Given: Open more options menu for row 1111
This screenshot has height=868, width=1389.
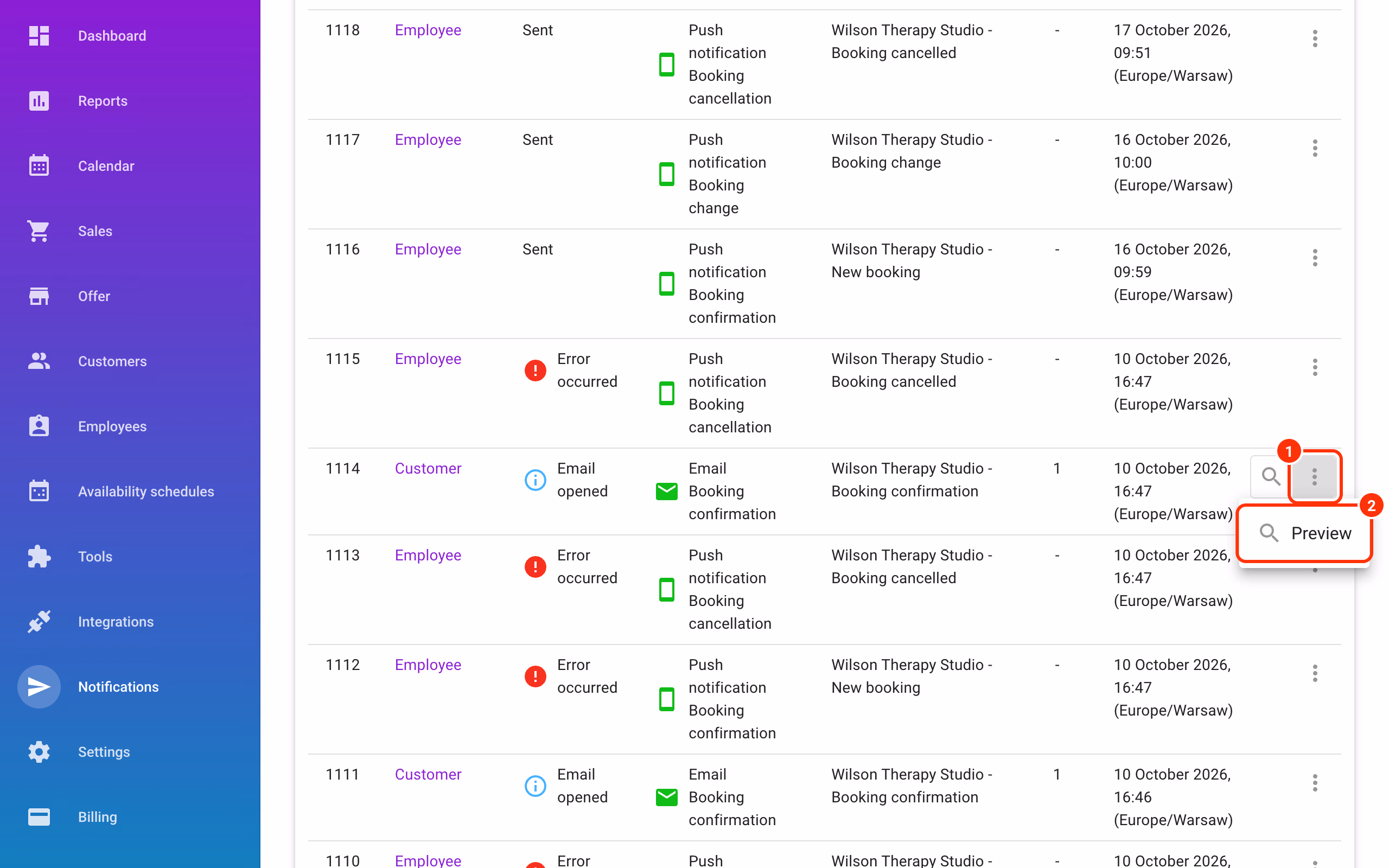Looking at the screenshot, I should 1314,783.
